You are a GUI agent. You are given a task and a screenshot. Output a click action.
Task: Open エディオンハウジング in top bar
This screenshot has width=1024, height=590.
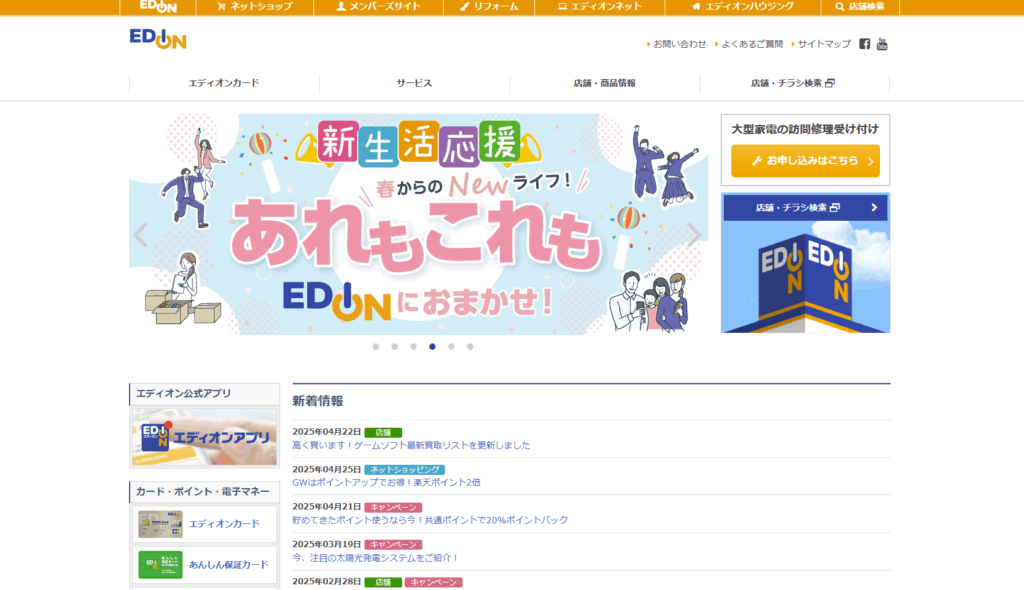point(743,7)
